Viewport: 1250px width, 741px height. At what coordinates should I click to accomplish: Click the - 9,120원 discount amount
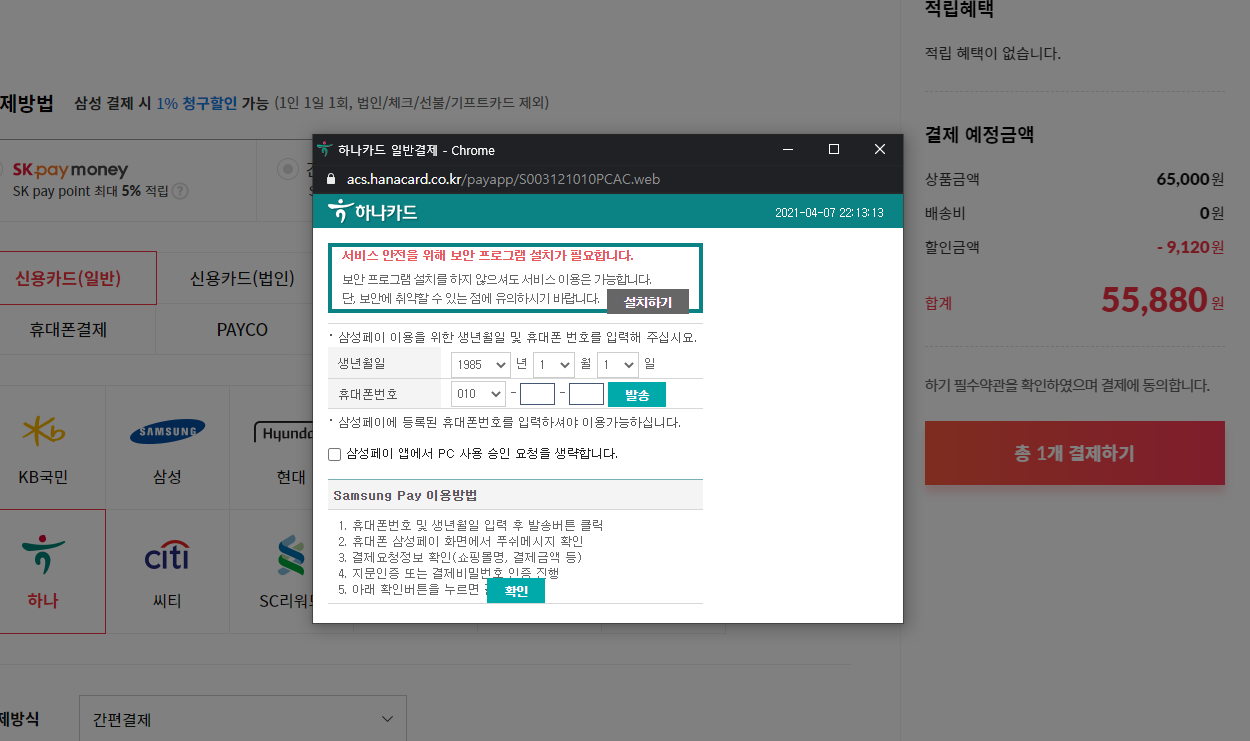[1190, 246]
